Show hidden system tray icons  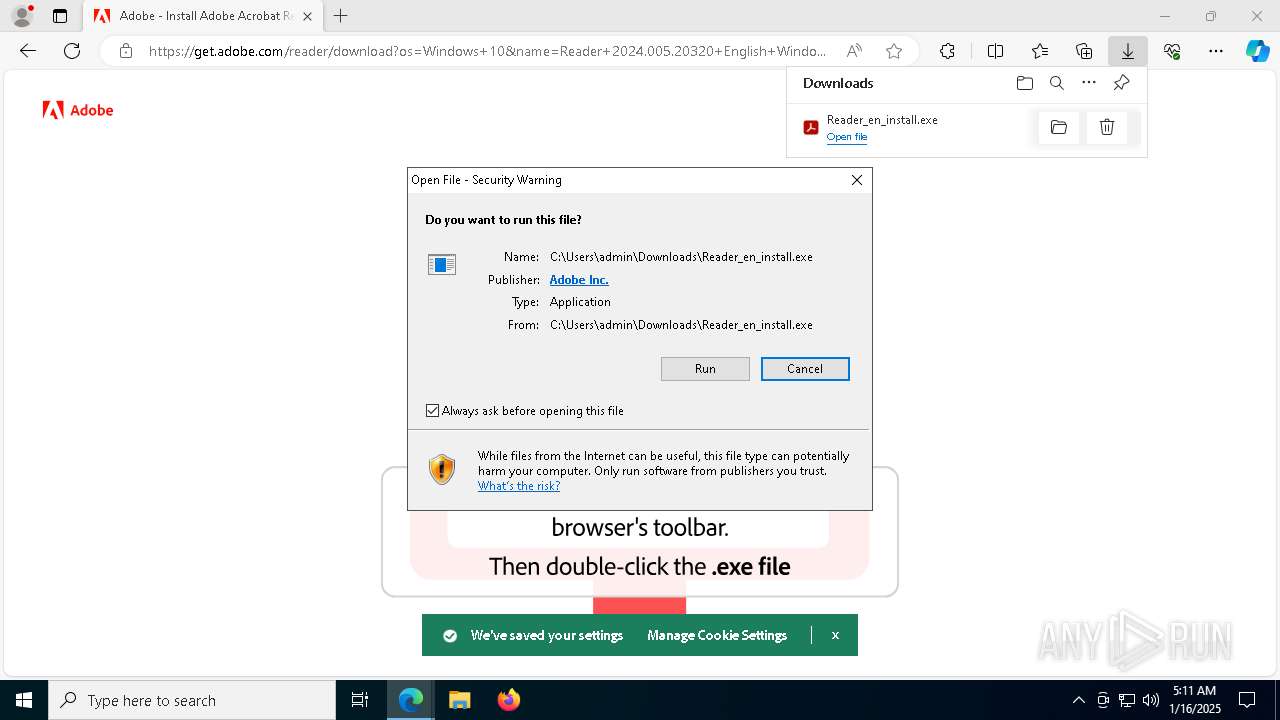(1078, 700)
